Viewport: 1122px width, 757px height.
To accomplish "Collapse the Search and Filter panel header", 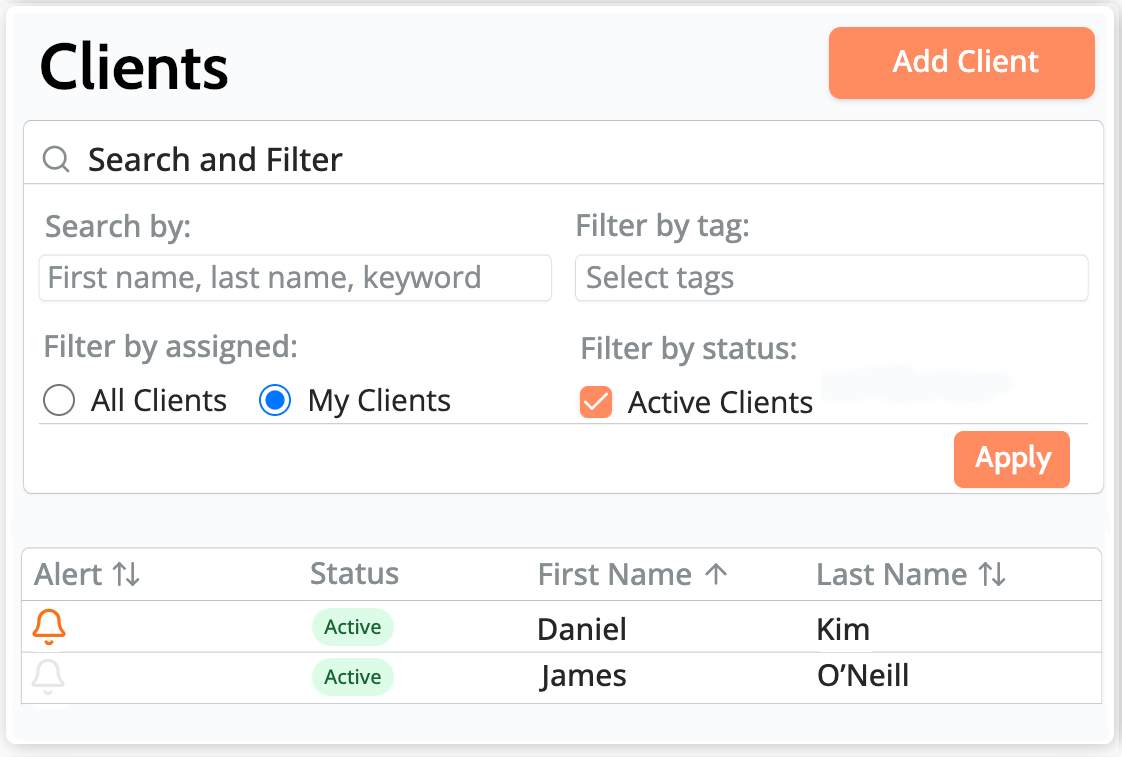I will pyautogui.click(x=215, y=159).
